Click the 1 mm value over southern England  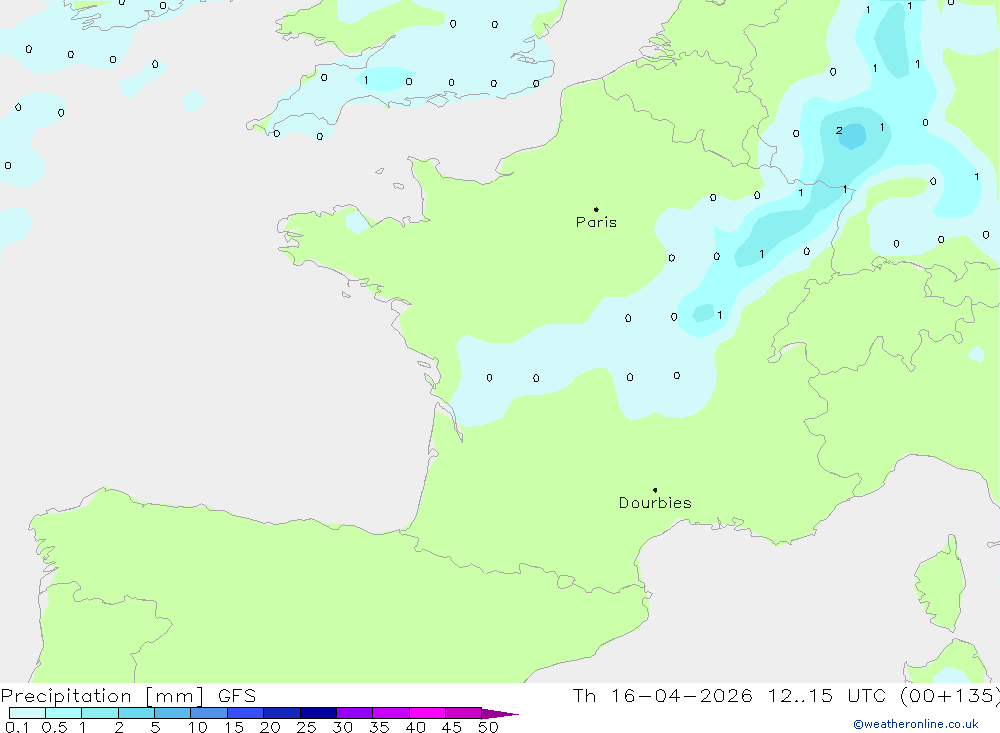tap(366, 80)
